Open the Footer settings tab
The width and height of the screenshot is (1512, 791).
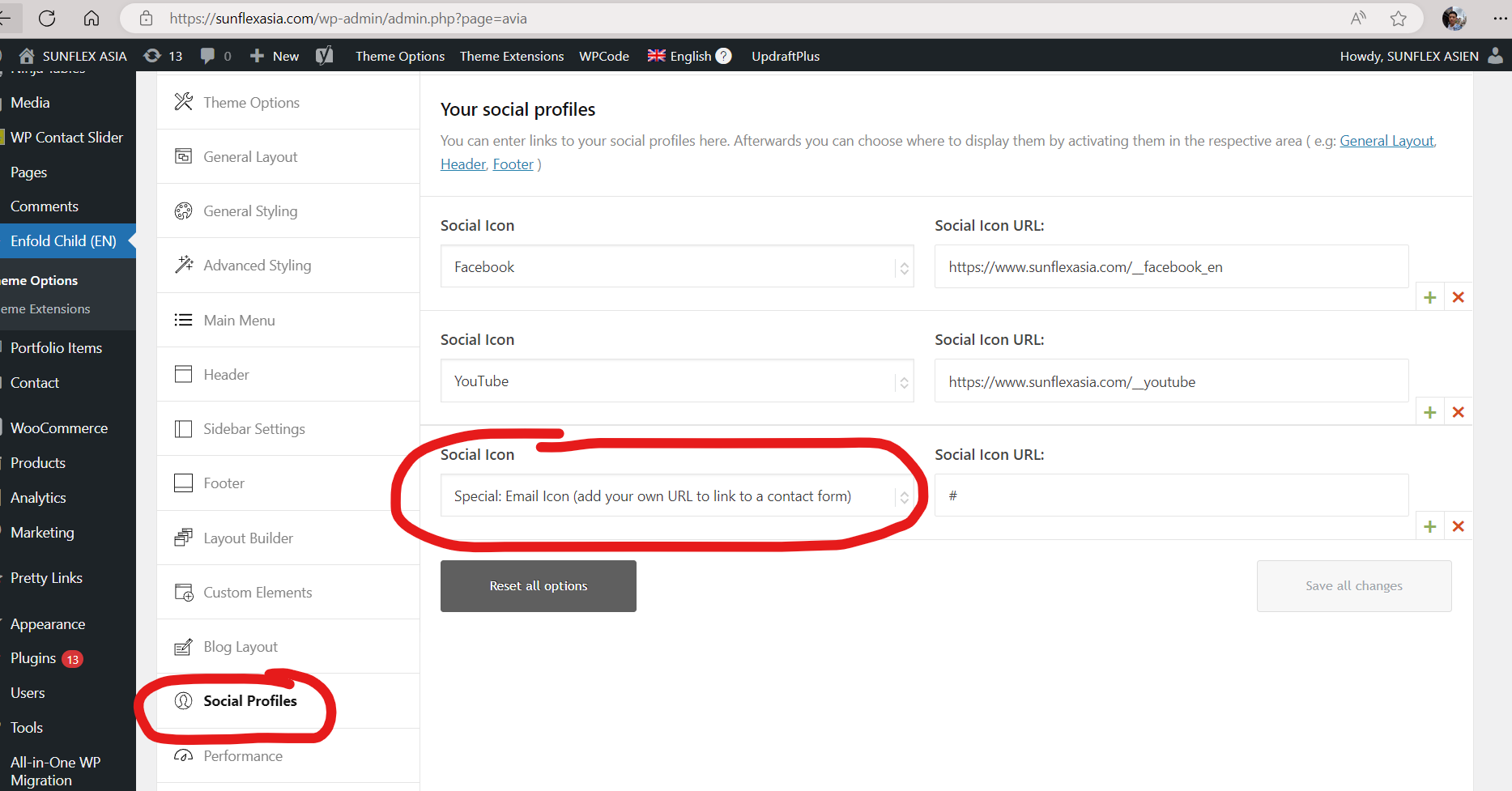click(288, 483)
